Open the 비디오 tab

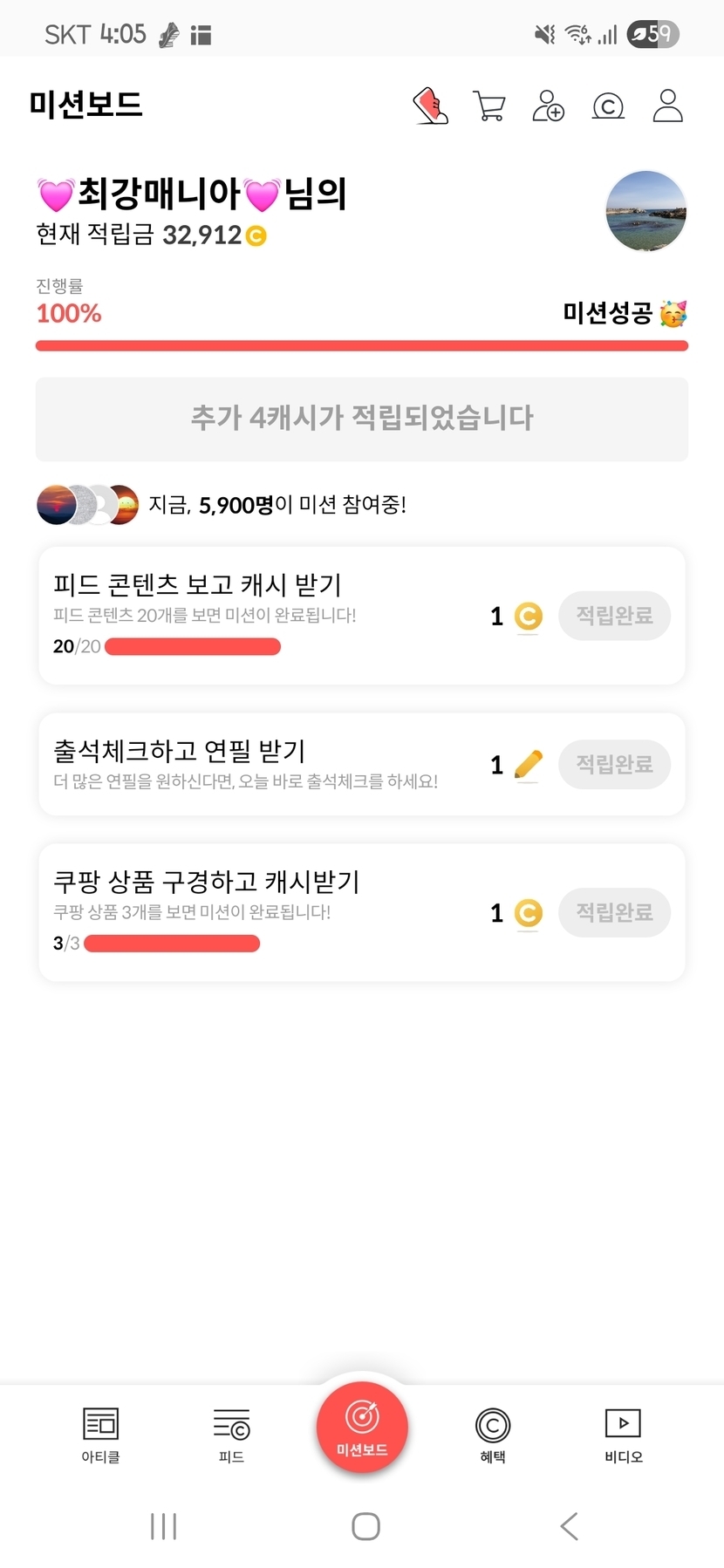(624, 1434)
